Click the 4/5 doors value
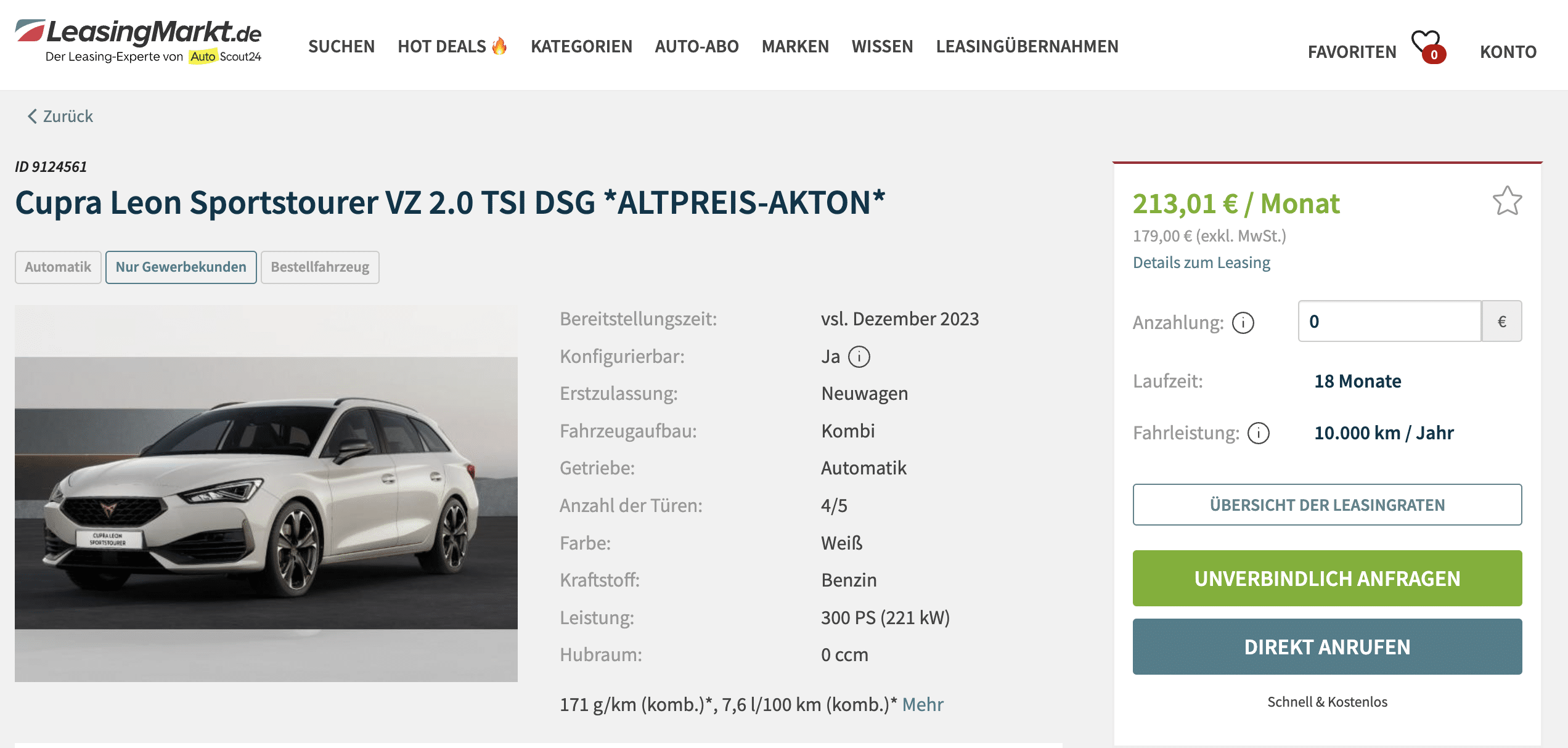 pos(834,506)
